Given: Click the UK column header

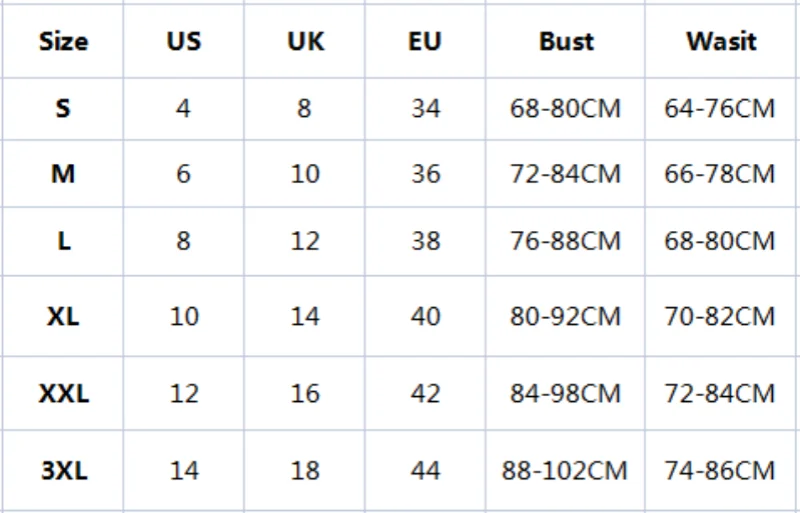Looking at the screenshot, I should click(304, 42).
